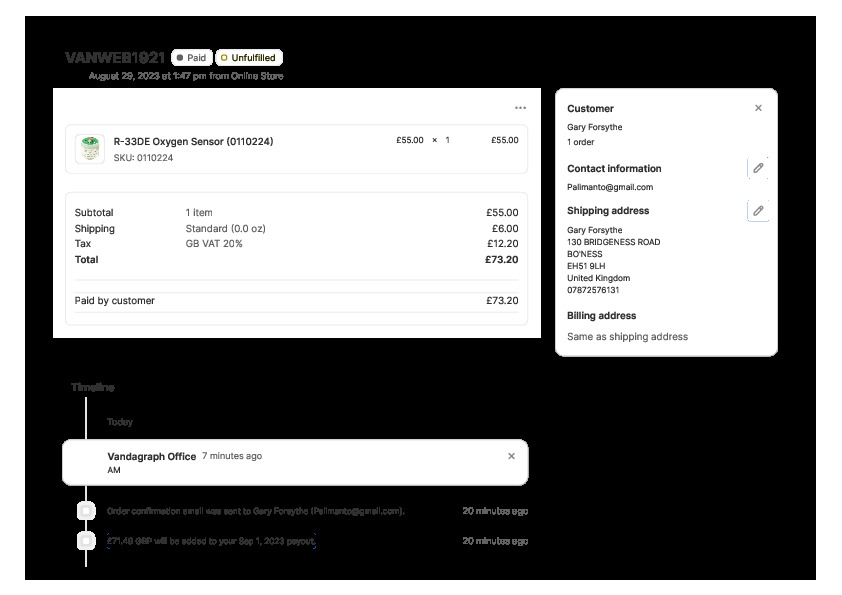Click the Paid by customer row
842x595 pixels.
(x=296, y=300)
